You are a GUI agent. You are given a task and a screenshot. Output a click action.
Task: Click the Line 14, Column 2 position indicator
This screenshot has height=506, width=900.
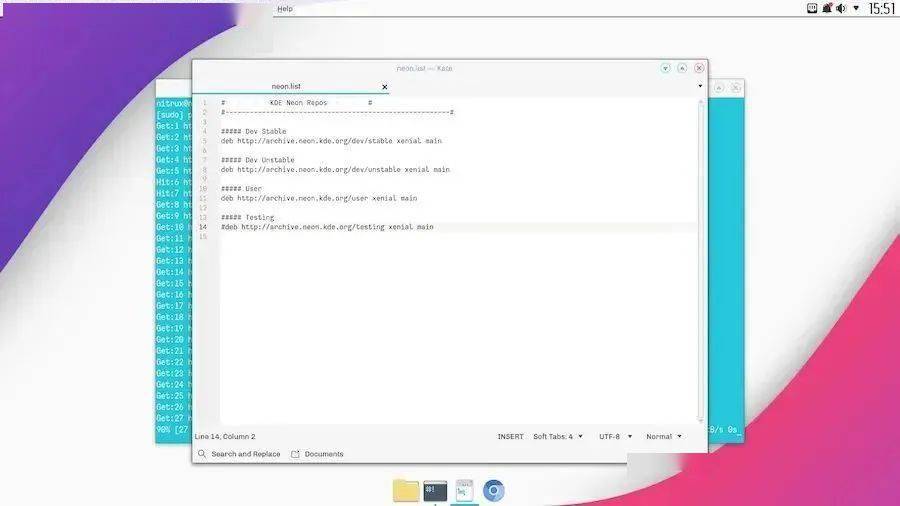225,437
